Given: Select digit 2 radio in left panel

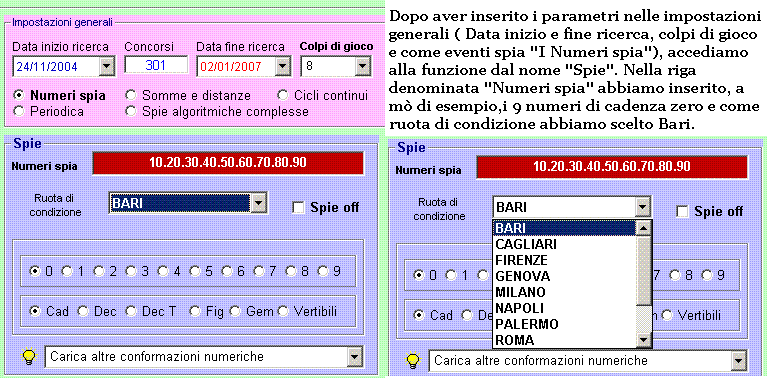Looking at the screenshot, I should coord(99,271).
